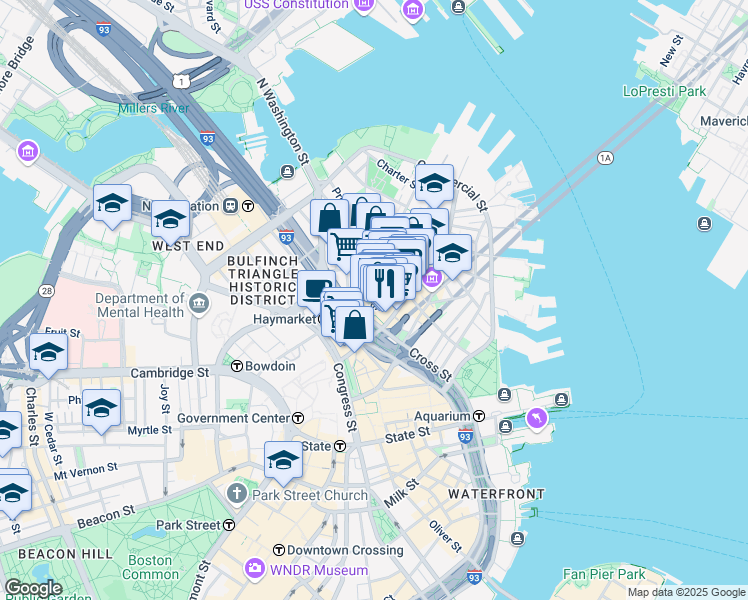The image size is (748, 600).
Task: Click the US Route 1 shield
Action: point(181,81)
